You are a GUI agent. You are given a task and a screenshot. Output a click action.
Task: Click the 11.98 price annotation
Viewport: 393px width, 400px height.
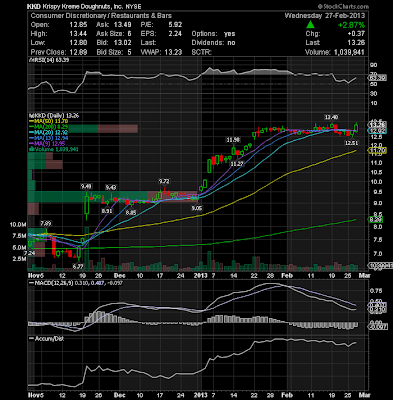pyautogui.click(x=233, y=140)
